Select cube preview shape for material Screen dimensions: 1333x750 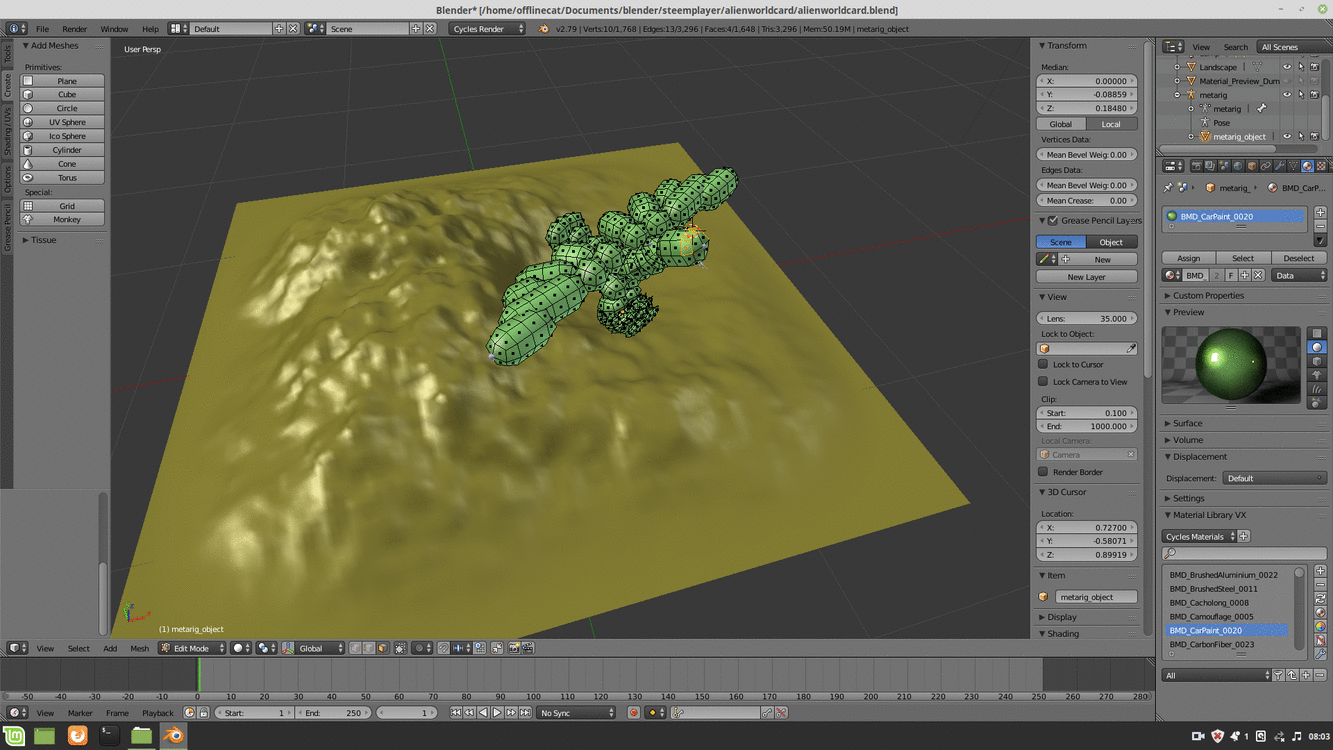click(1316, 361)
